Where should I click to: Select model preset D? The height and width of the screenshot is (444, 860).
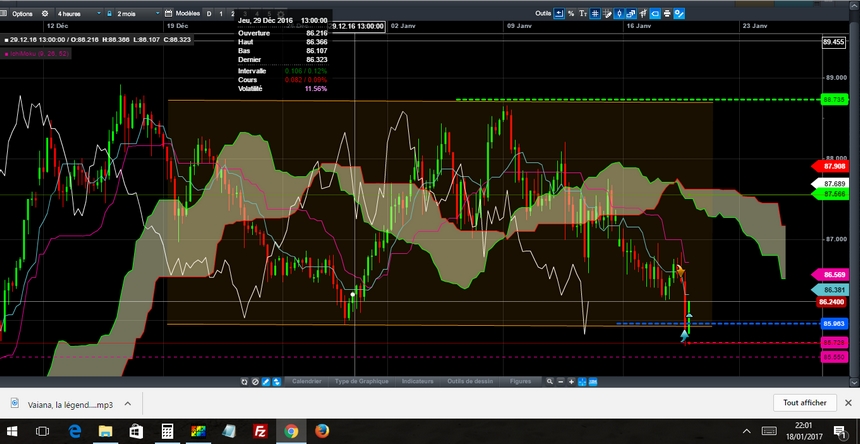point(209,14)
